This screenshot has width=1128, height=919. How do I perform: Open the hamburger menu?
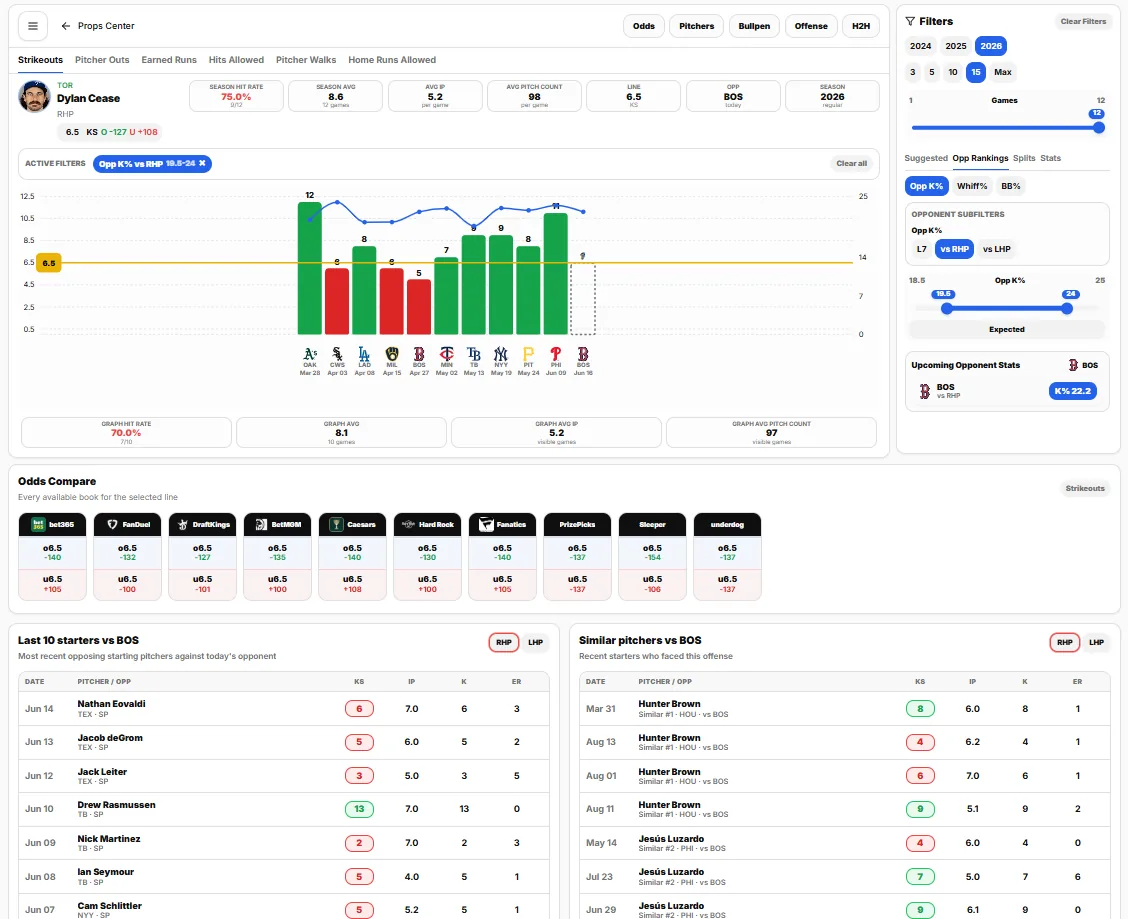(x=33, y=26)
